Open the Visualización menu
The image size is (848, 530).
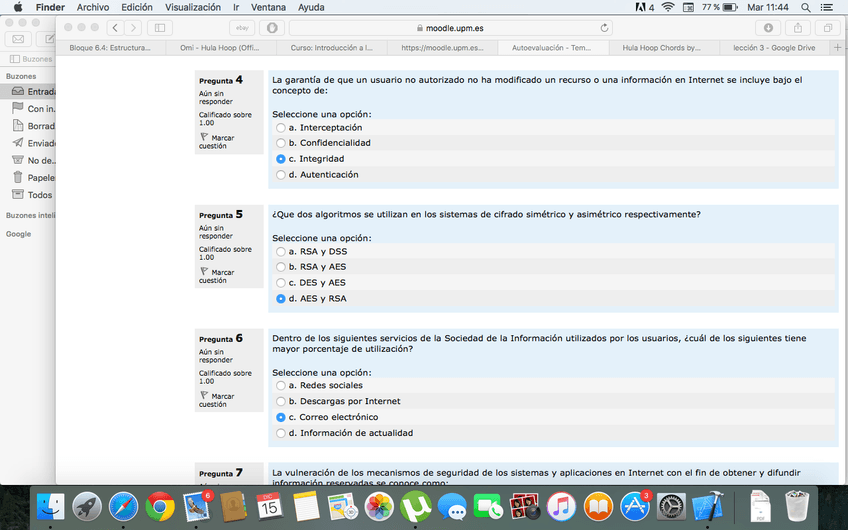192,7
